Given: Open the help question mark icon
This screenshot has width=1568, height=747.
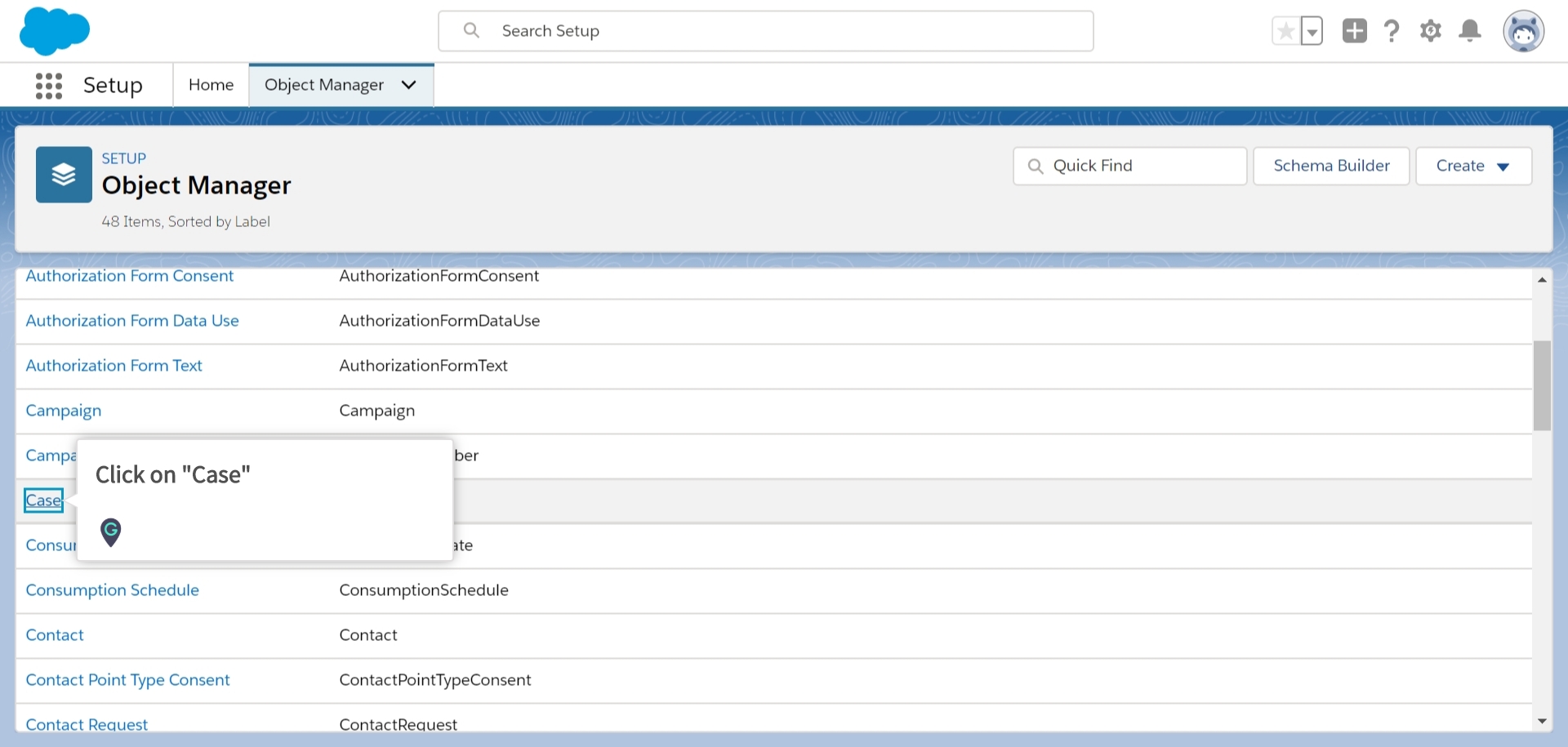Looking at the screenshot, I should [1392, 31].
